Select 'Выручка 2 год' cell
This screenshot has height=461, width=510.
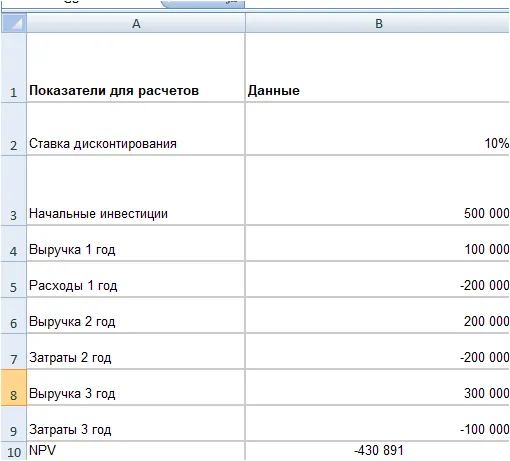coord(136,315)
